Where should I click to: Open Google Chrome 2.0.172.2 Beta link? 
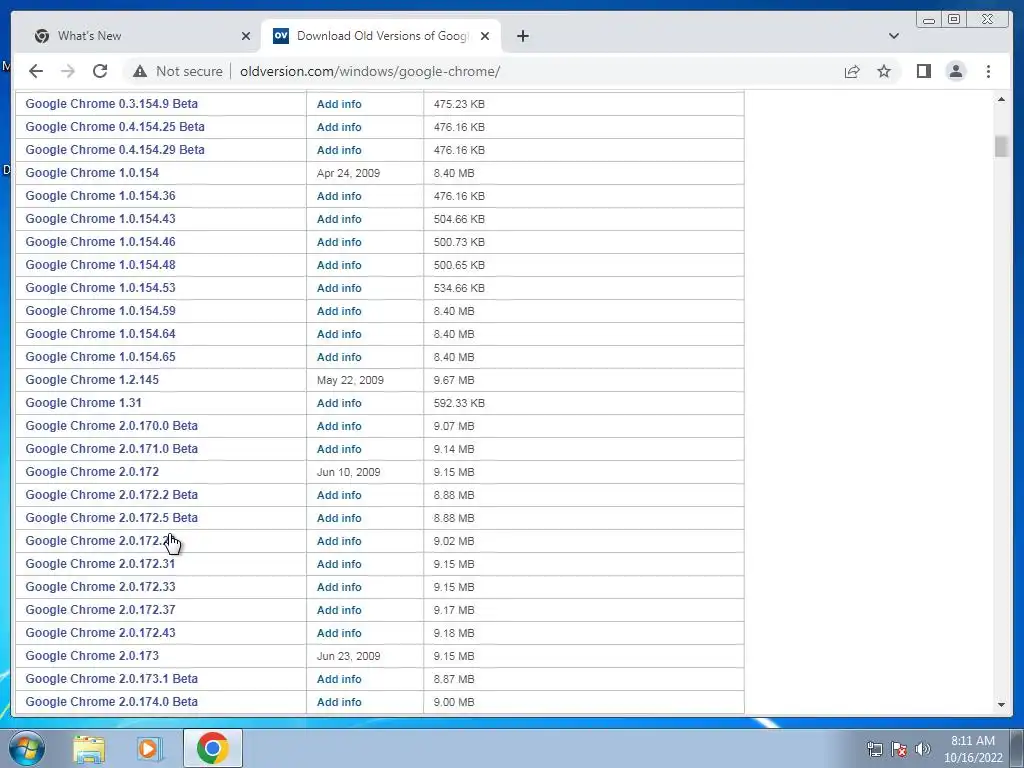111,494
